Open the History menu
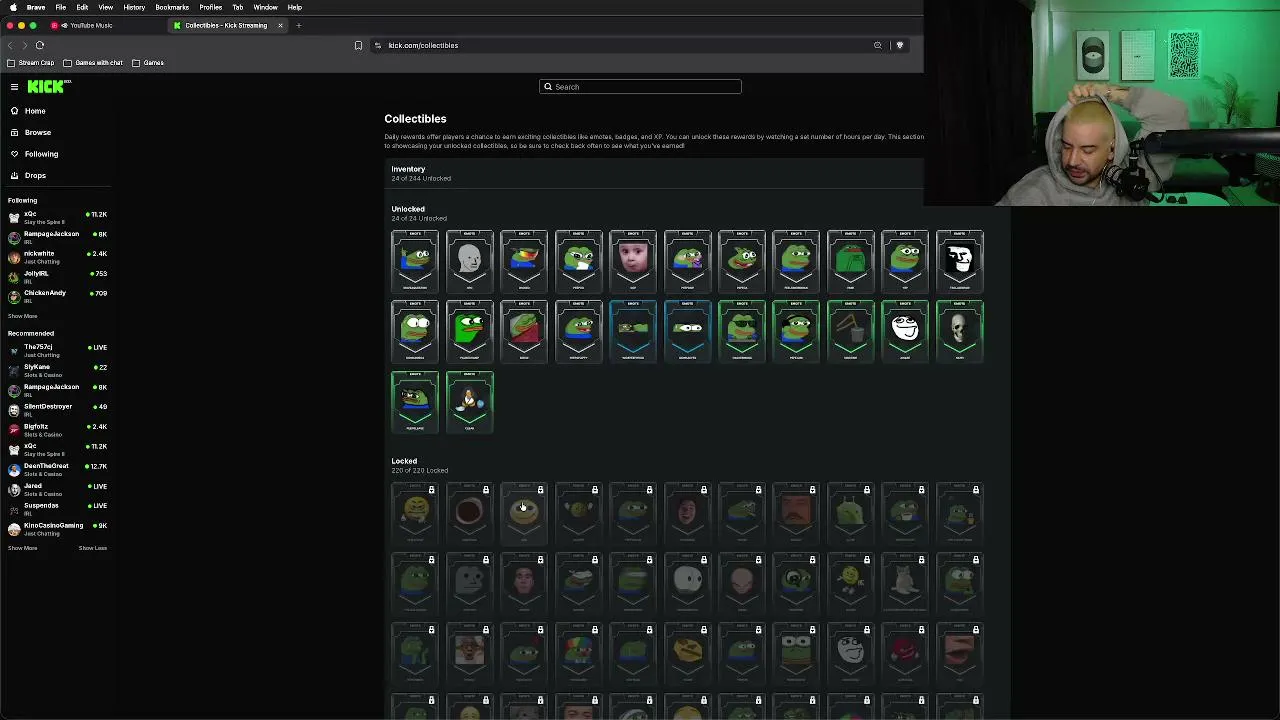 [x=134, y=7]
